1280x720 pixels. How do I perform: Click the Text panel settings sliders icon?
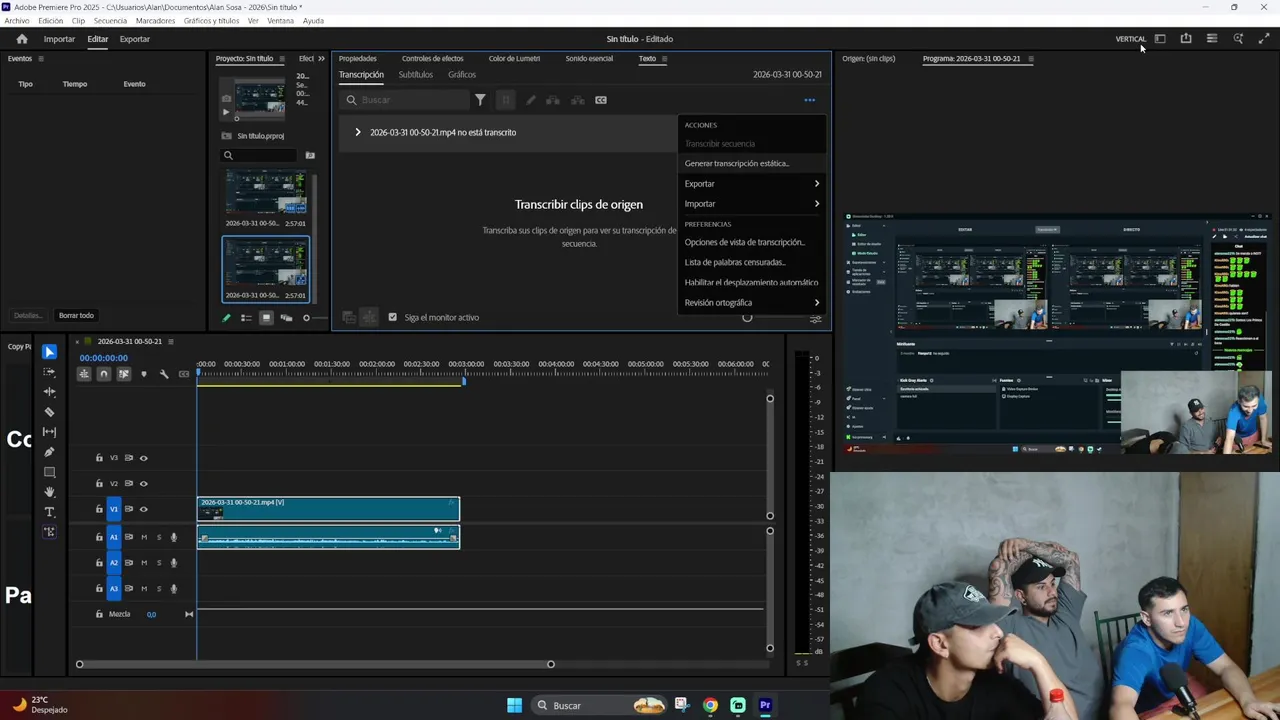816,319
